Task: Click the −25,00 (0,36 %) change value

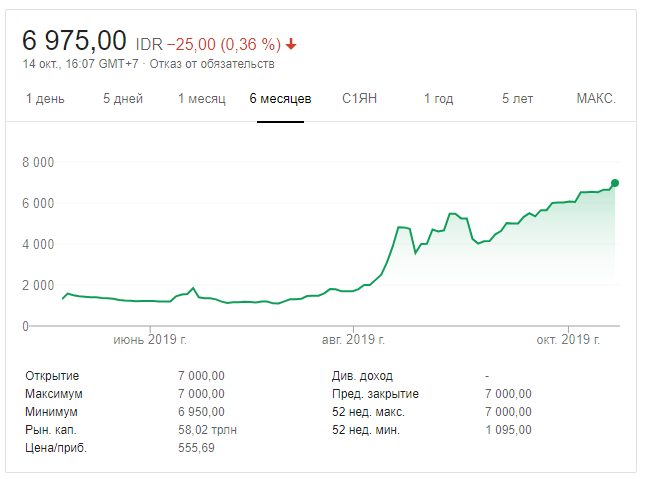Action: pyautogui.click(x=222, y=44)
